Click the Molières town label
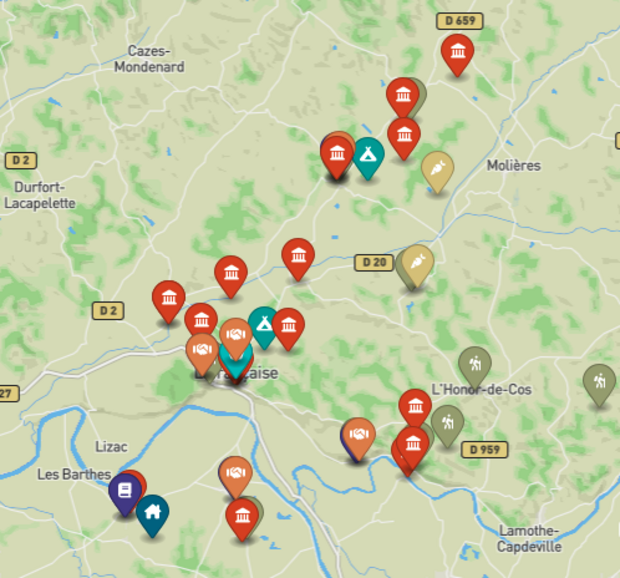Viewport: 620px width, 578px height. (514, 165)
